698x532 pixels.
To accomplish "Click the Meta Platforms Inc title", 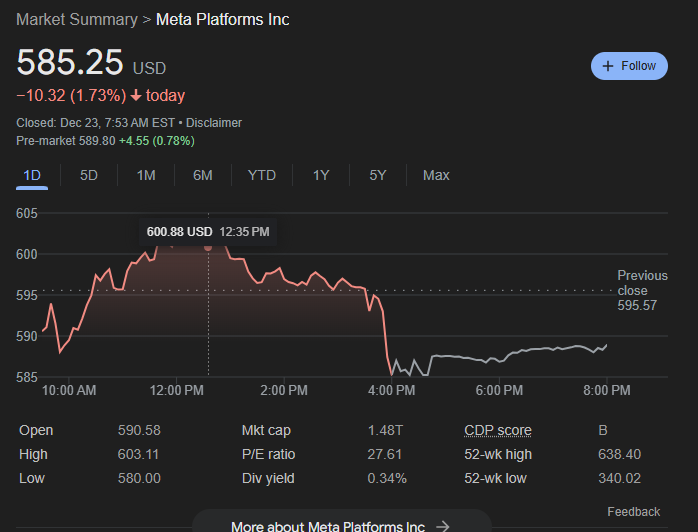I will pyautogui.click(x=223, y=20).
